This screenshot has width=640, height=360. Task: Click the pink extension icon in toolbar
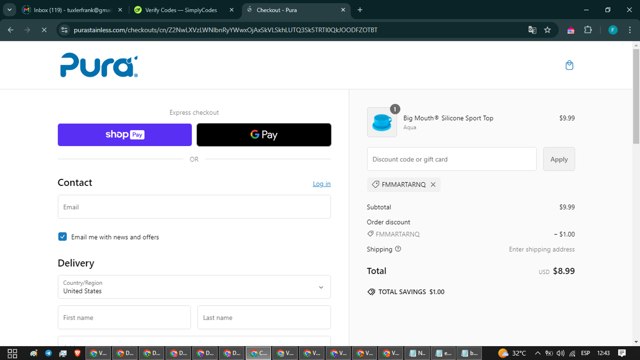(x=571, y=30)
